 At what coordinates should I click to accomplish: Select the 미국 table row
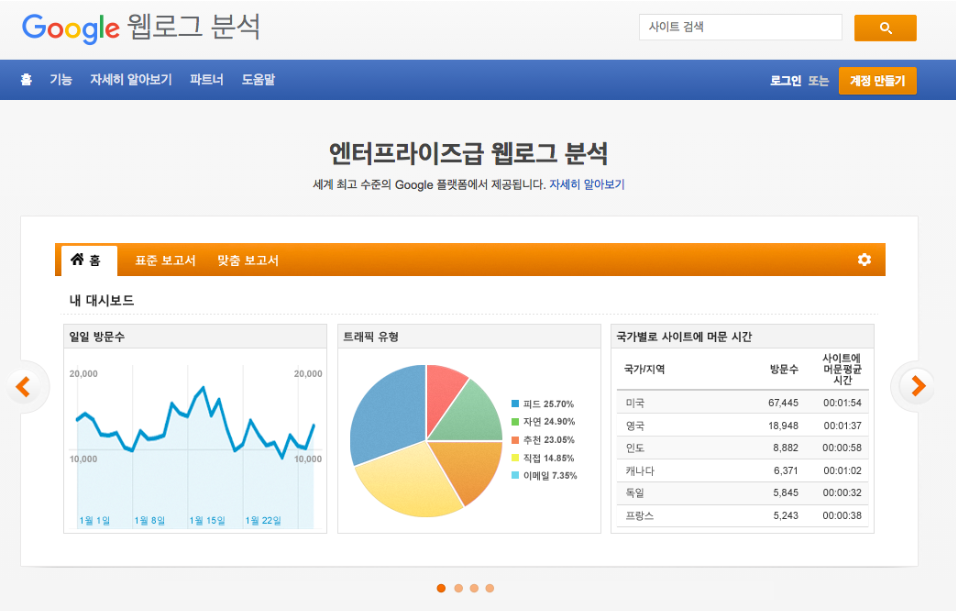click(743, 402)
